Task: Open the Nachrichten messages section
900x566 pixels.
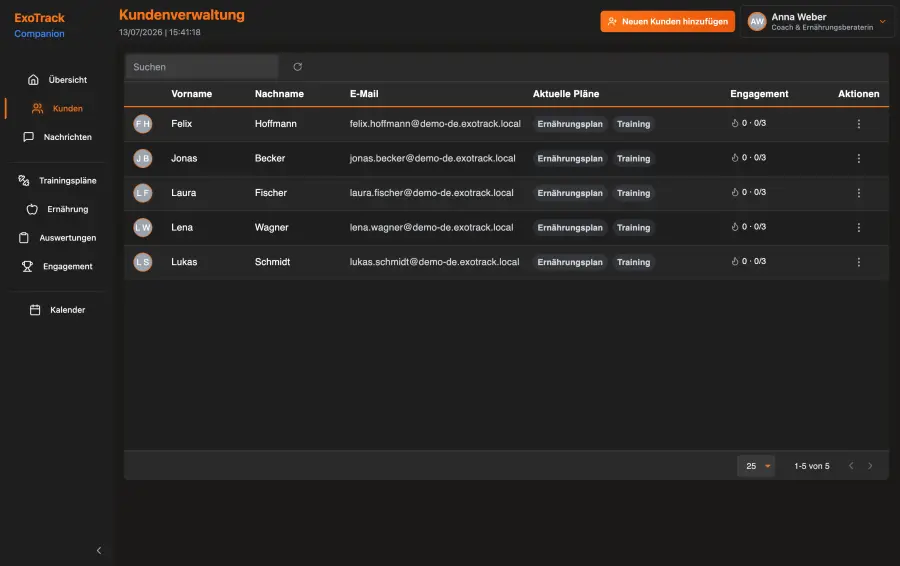Action: click(57, 137)
